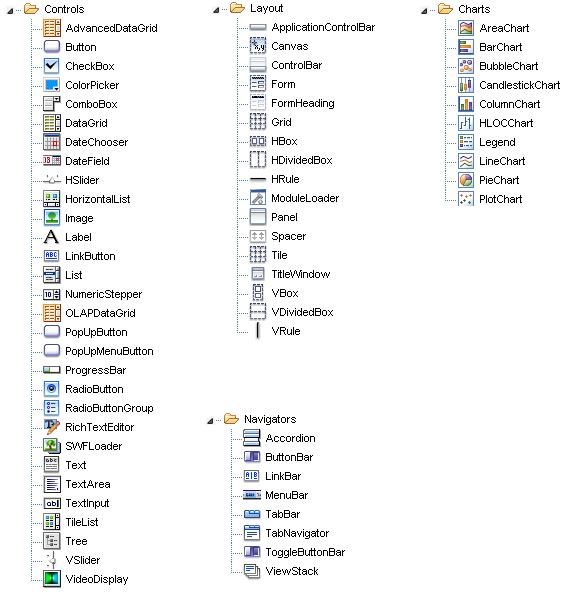Click the Panel item text
574x595 pixels.
285,217
